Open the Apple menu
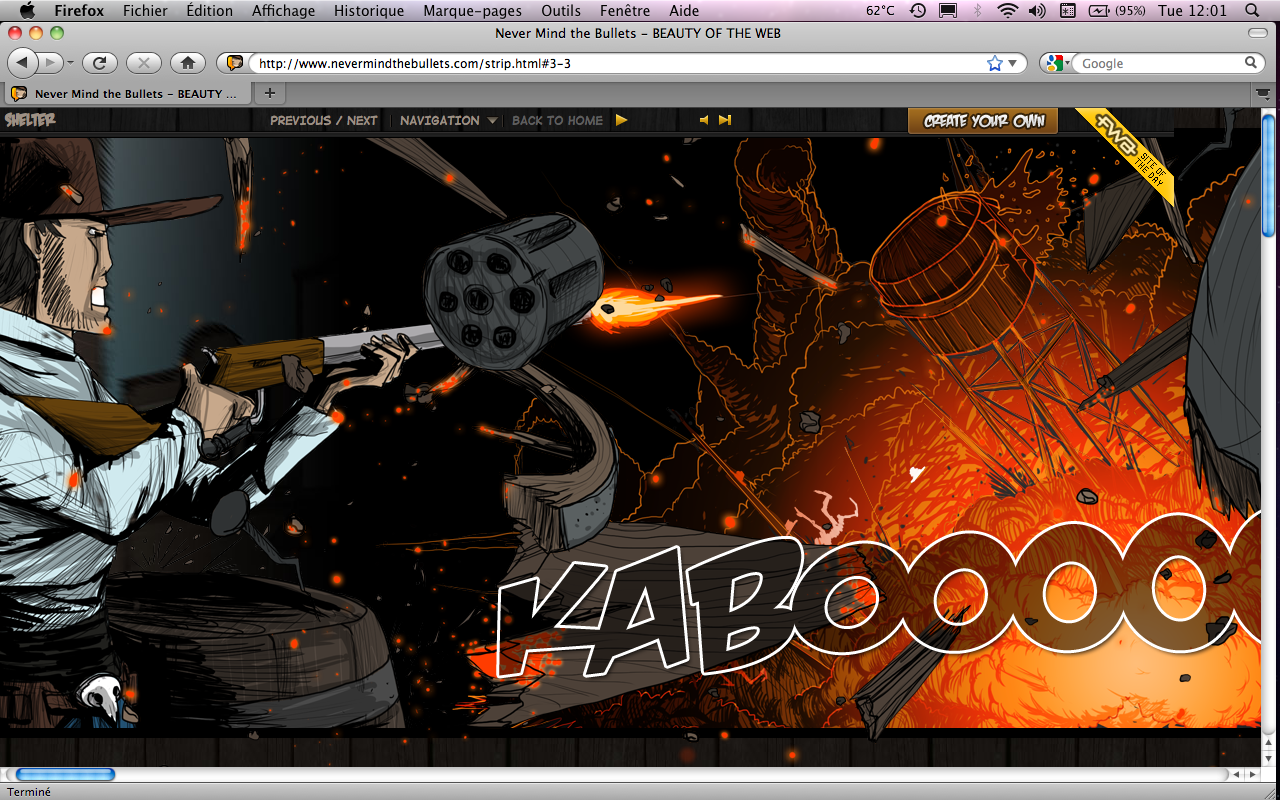1280x800 pixels. (27, 11)
